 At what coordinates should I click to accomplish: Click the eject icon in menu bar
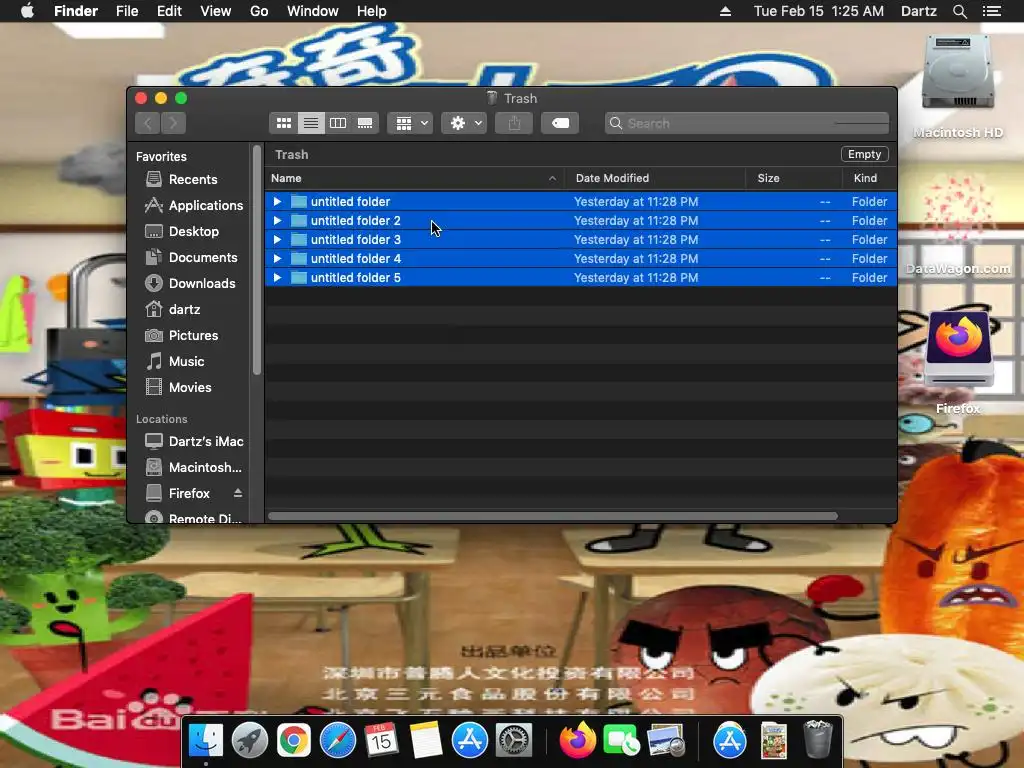[x=725, y=11]
